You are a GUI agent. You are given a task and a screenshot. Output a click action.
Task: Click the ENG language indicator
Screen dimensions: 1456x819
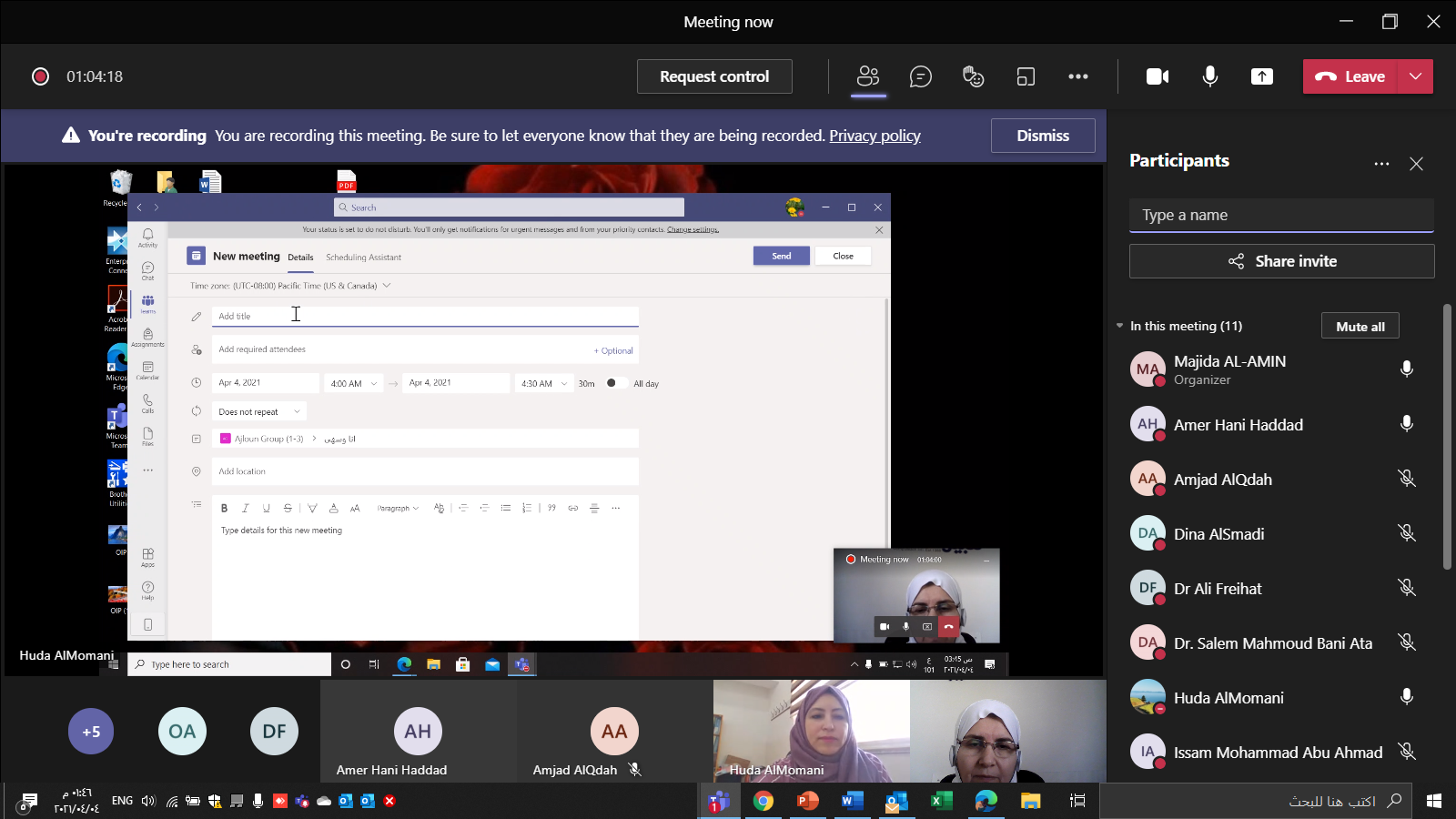click(x=122, y=801)
